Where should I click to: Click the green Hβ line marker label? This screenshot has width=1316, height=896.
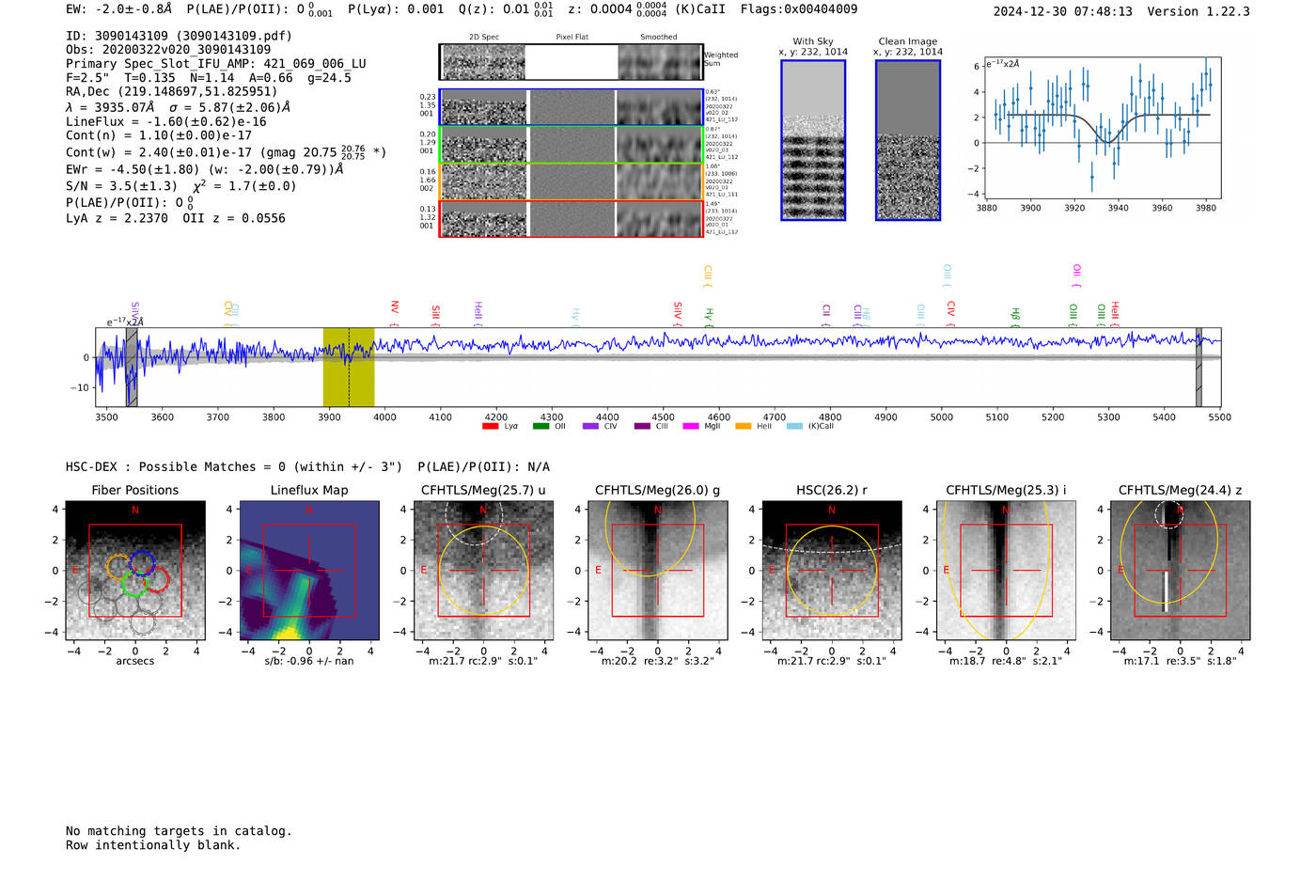coord(1015,314)
